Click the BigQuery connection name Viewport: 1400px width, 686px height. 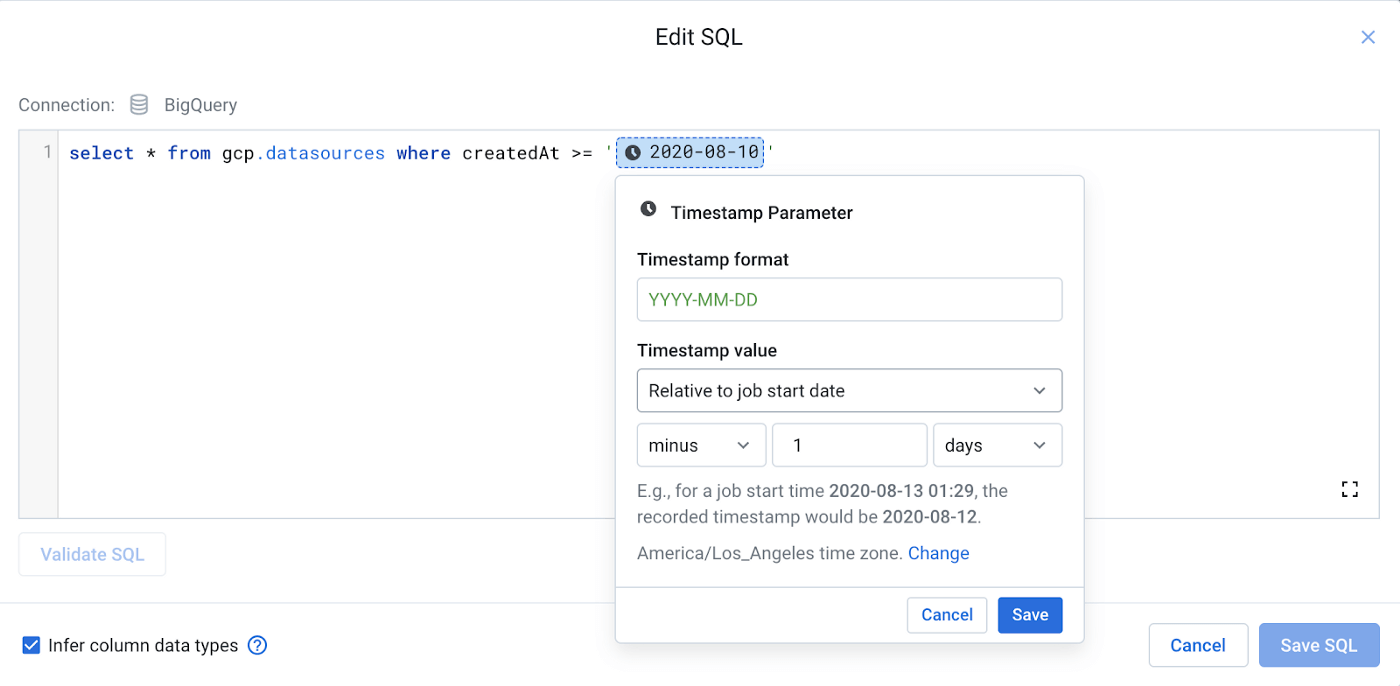pos(200,105)
